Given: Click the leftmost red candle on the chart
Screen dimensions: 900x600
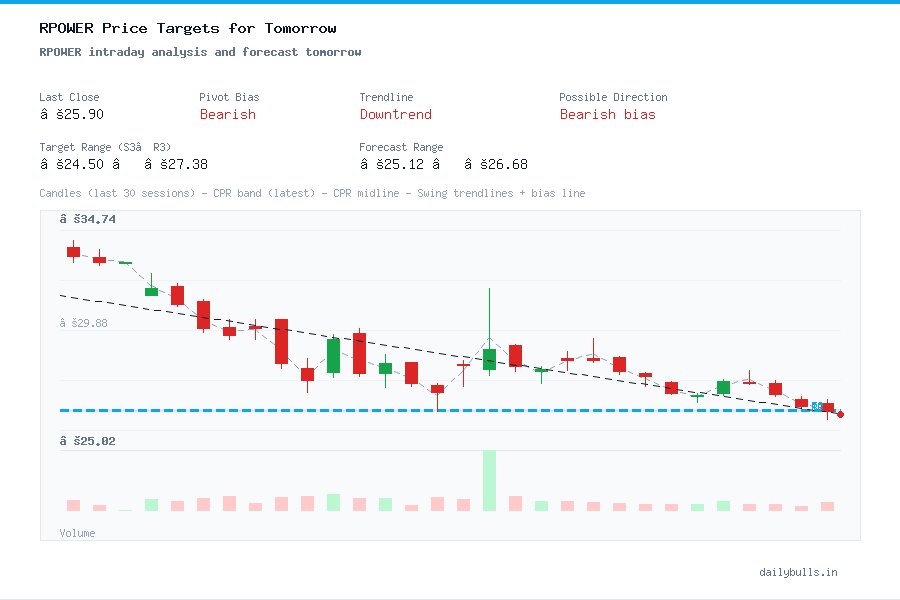Looking at the screenshot, I should click(73, 253).
